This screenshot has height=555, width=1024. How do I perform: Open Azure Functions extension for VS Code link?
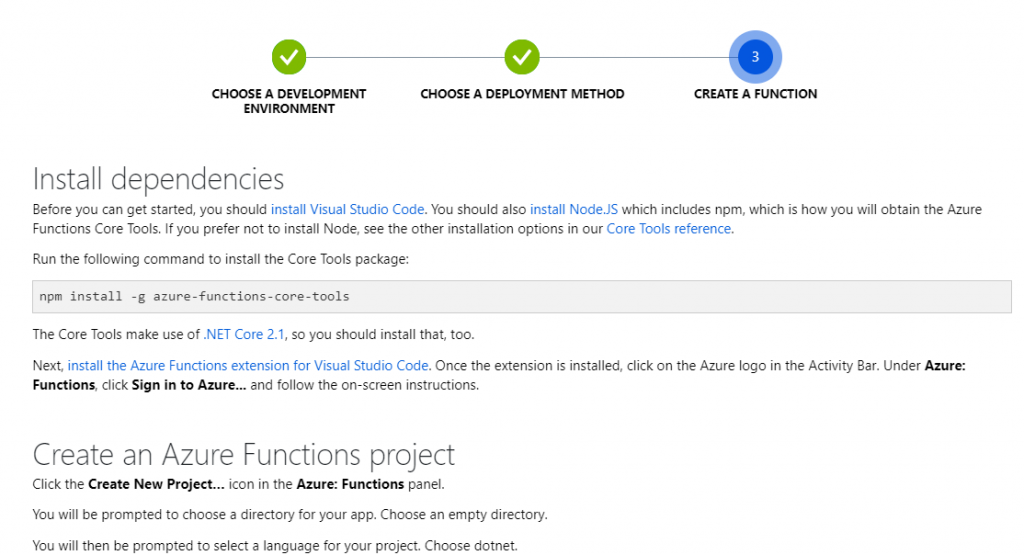tap(248, 366)
